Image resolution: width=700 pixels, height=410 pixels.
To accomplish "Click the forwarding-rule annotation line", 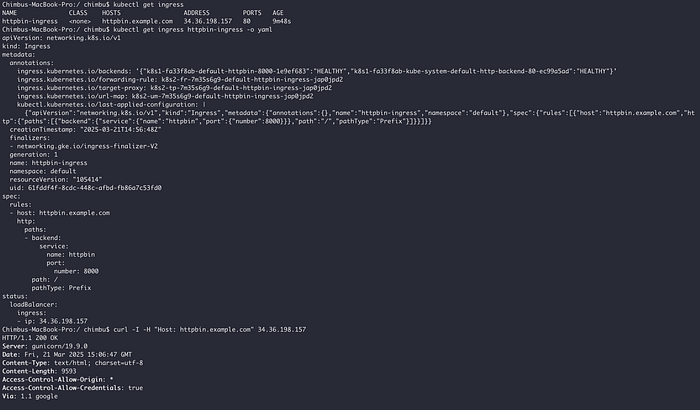I will [180, 79].
